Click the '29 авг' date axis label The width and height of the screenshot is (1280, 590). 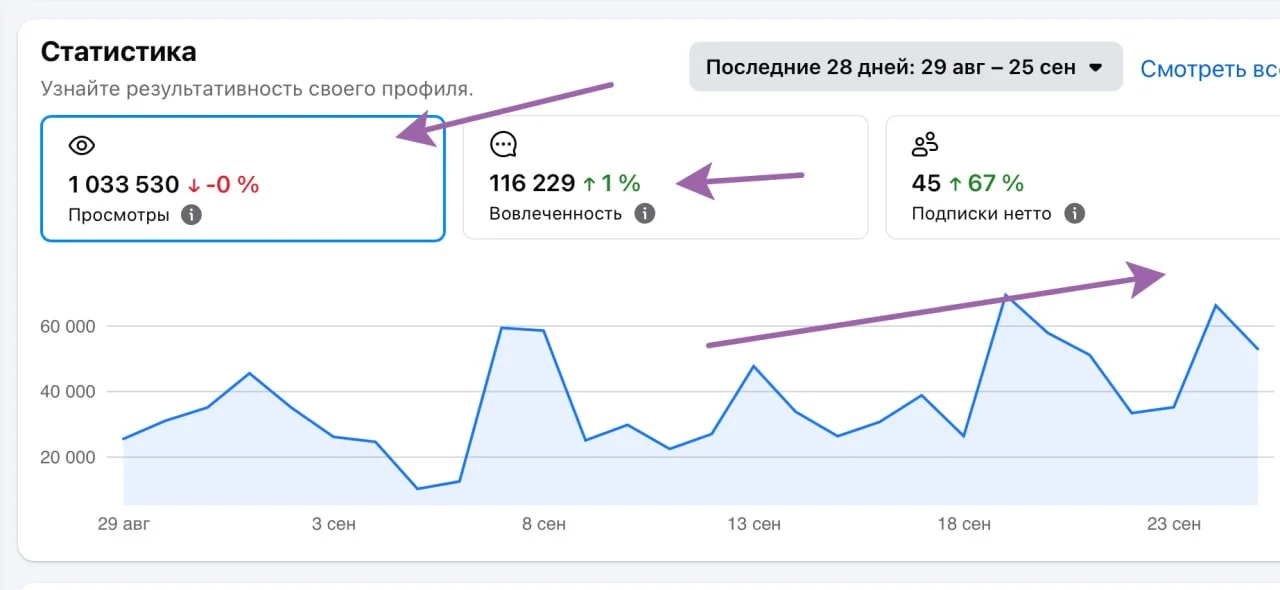click(124, 524)
